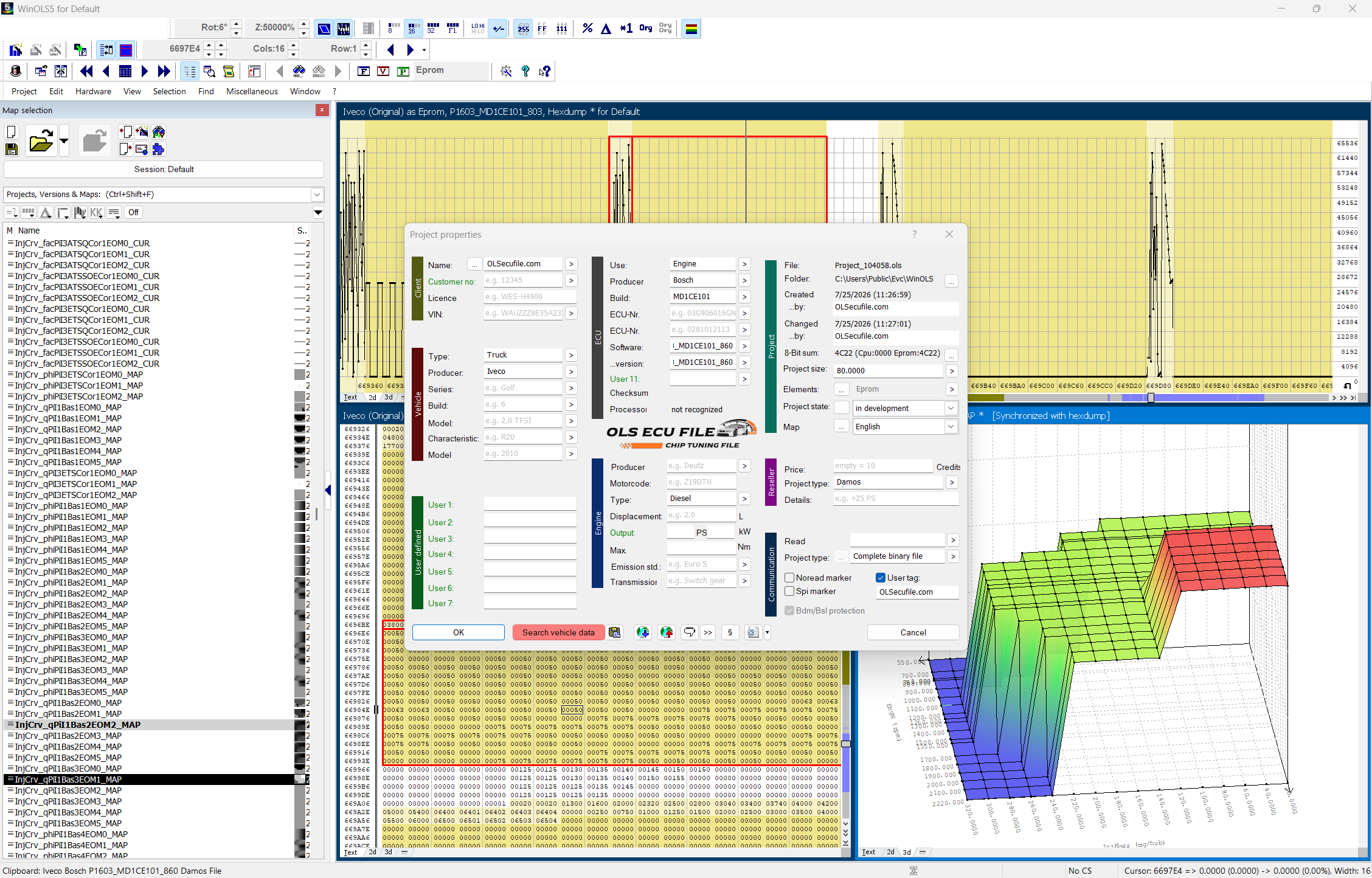Uncheck the User tag checkbox
This screenshot has width=1372, height=878.
coord(881,578)
